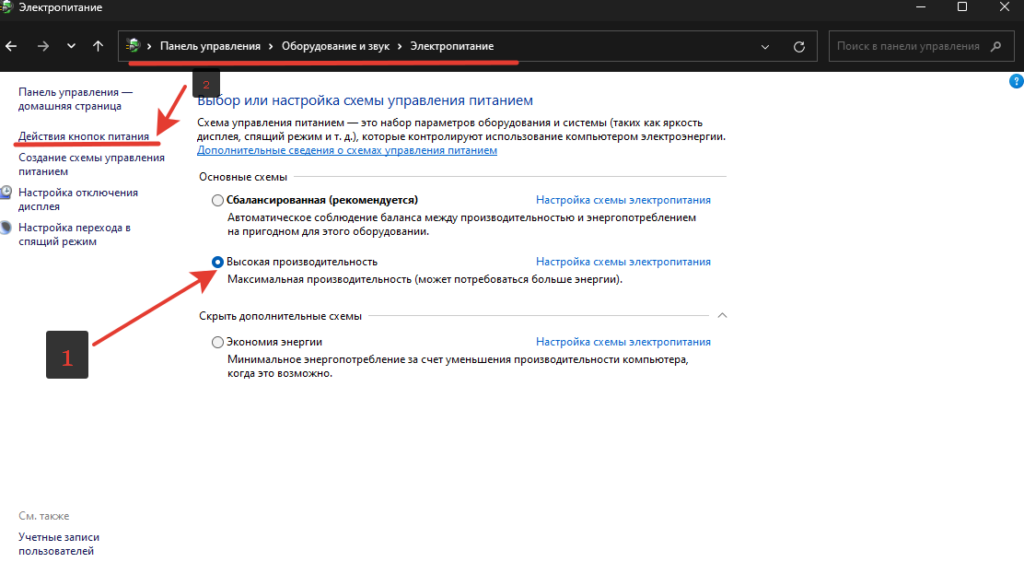The height and width of the screenshot is (574, 1024).
Task: Open Дополнительные сведения о схемах управления питанием
Action: point(347,150)
